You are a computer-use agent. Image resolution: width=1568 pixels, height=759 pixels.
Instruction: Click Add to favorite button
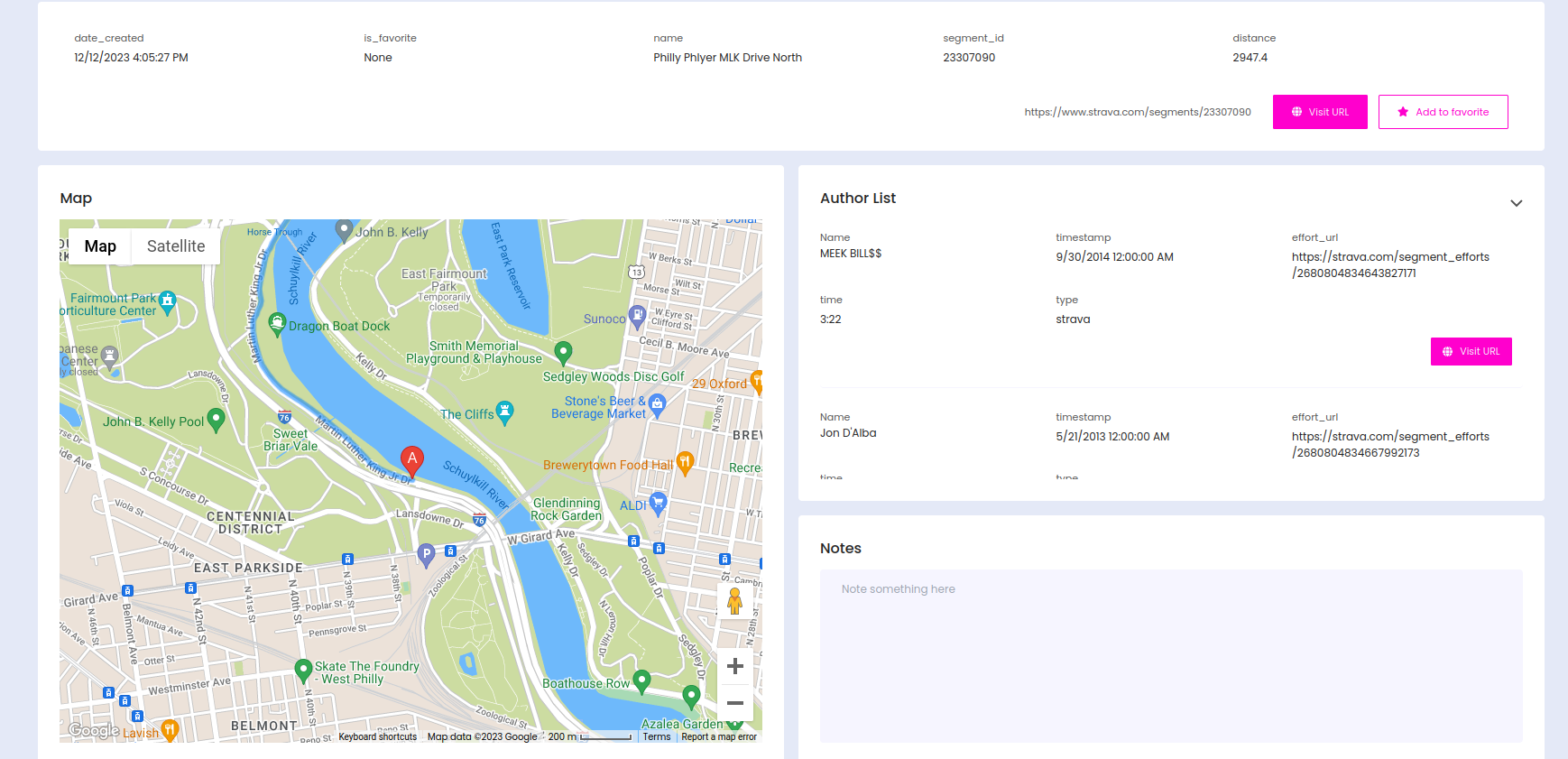pyautogui.click(x=1443, y=112)
